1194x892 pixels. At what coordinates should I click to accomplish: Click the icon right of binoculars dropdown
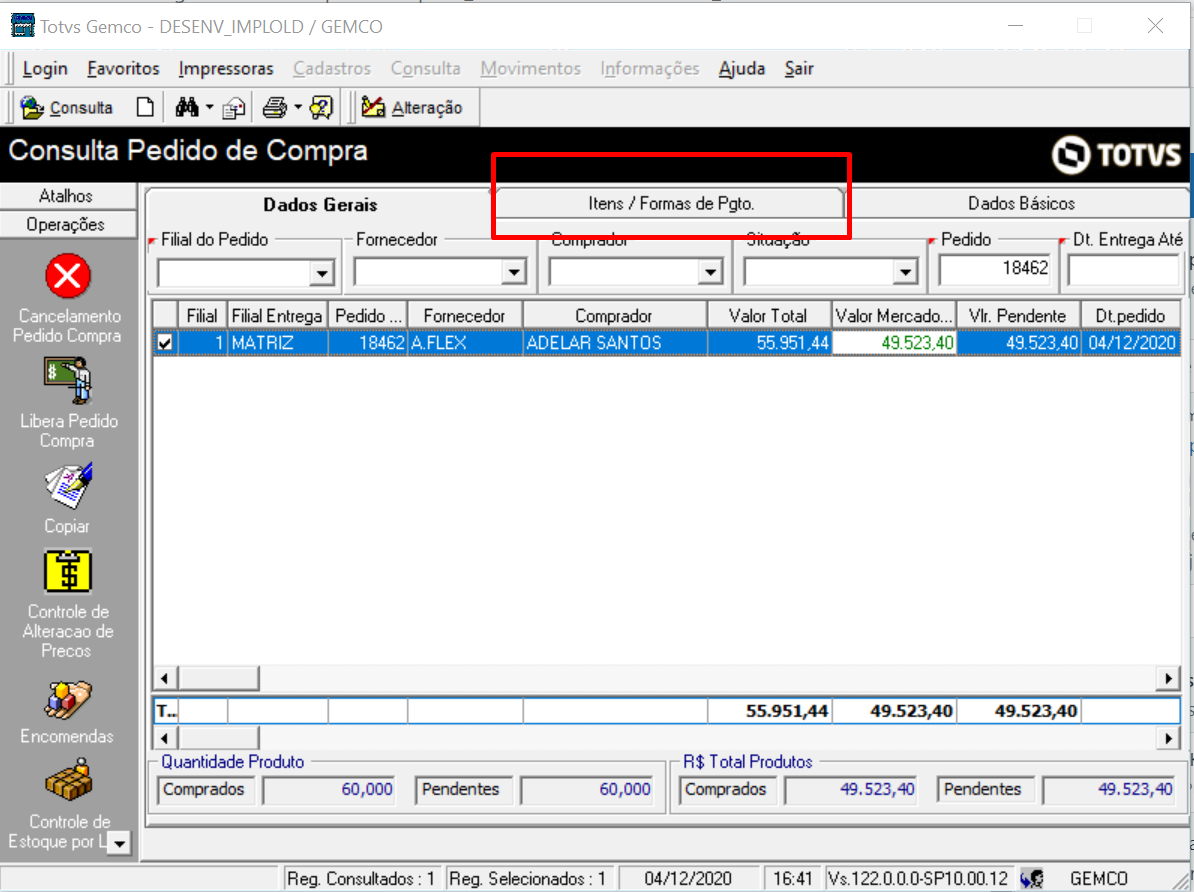coord(234,108)
